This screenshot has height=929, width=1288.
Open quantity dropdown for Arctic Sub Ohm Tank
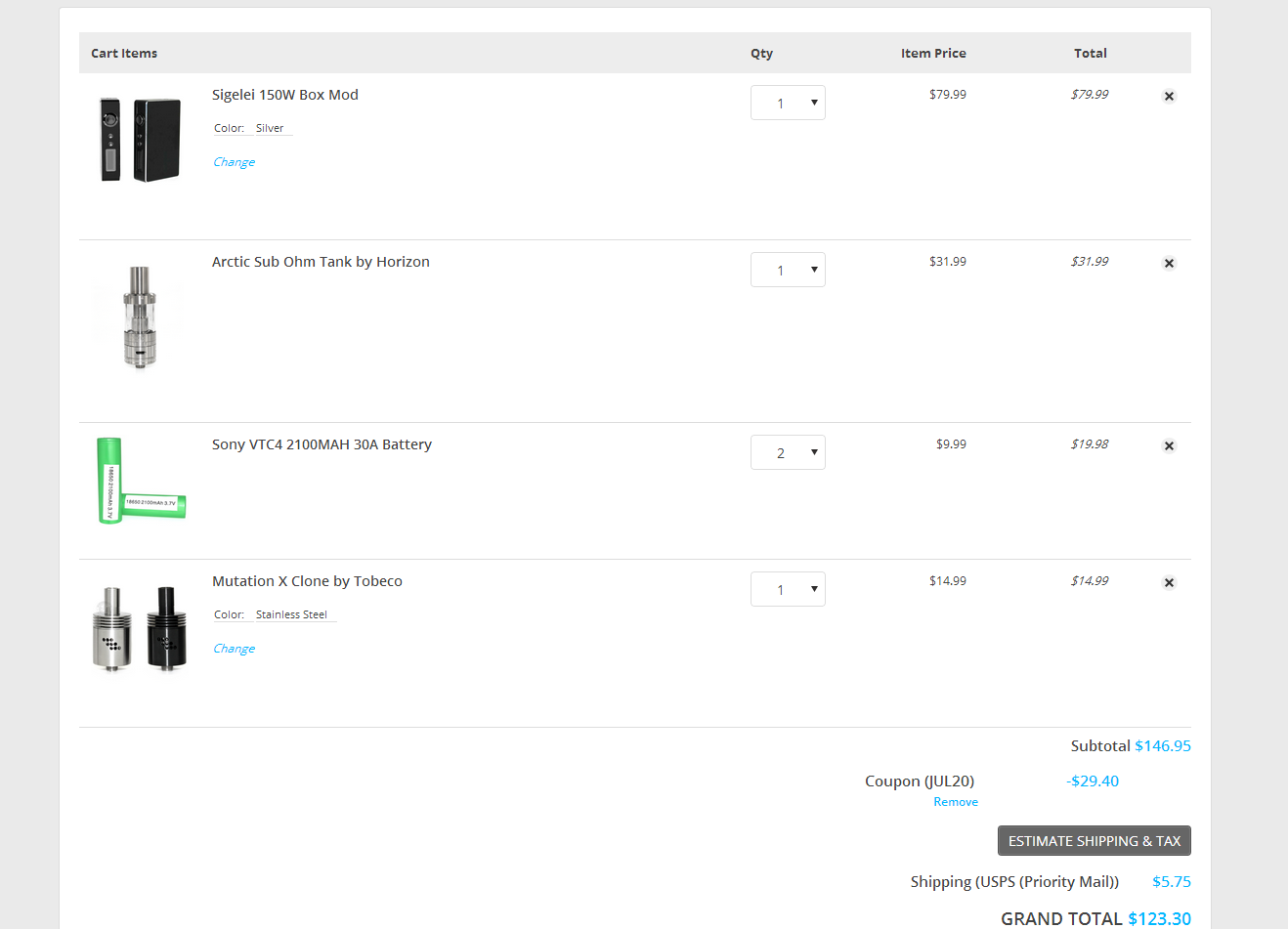[788, 270]
